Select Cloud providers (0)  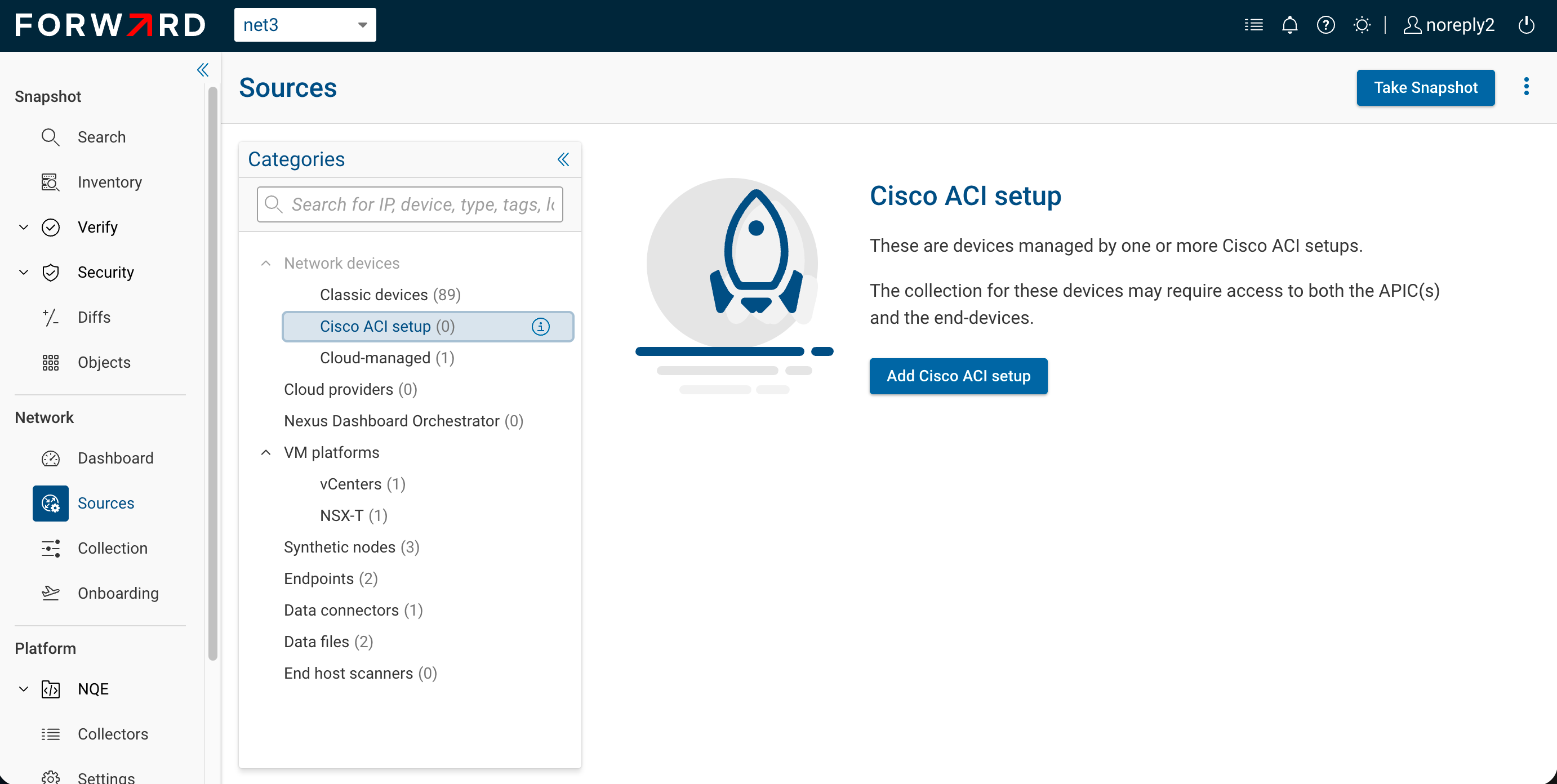(x=350, y=389)
